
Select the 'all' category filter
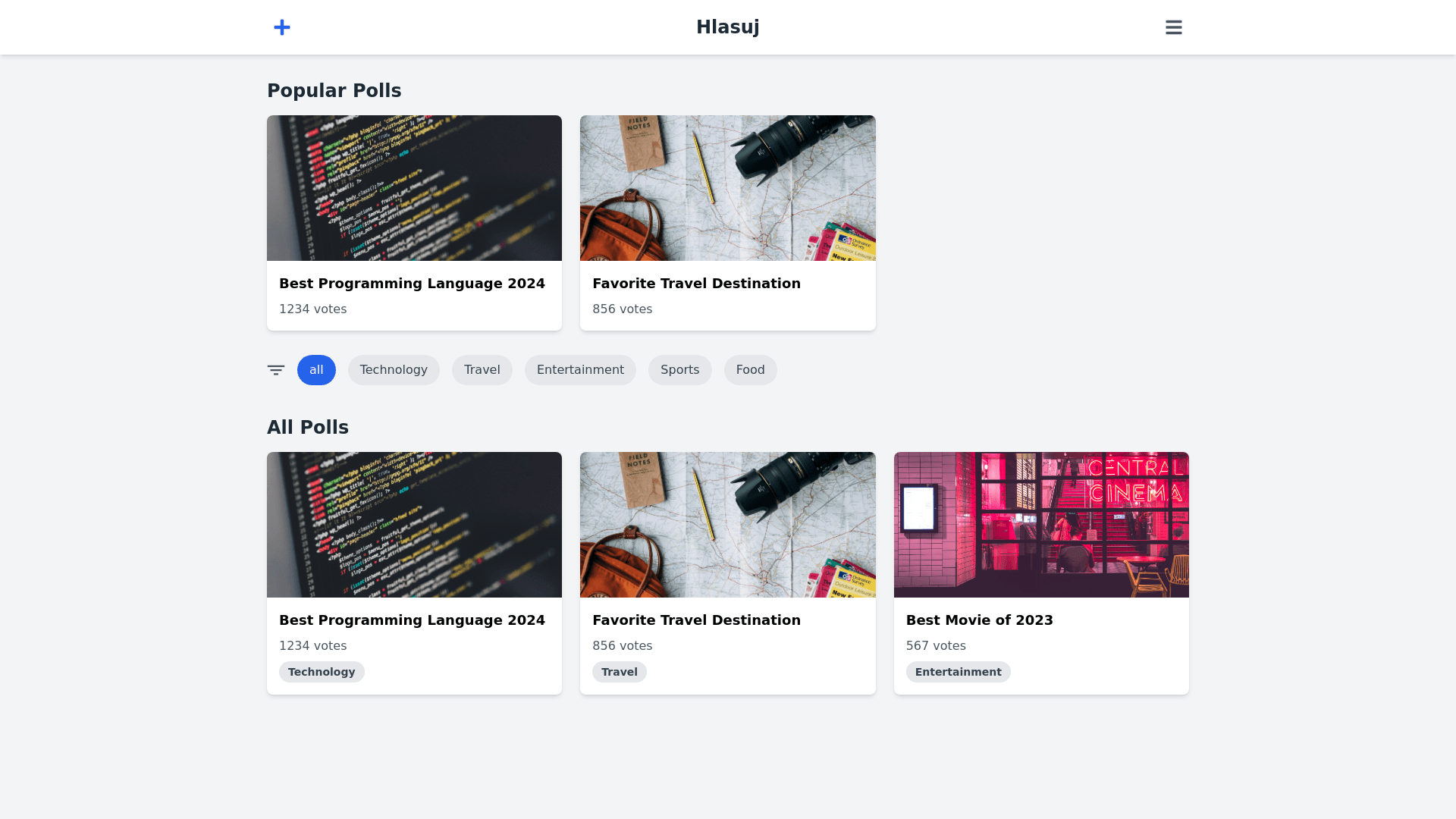point(316,370)
